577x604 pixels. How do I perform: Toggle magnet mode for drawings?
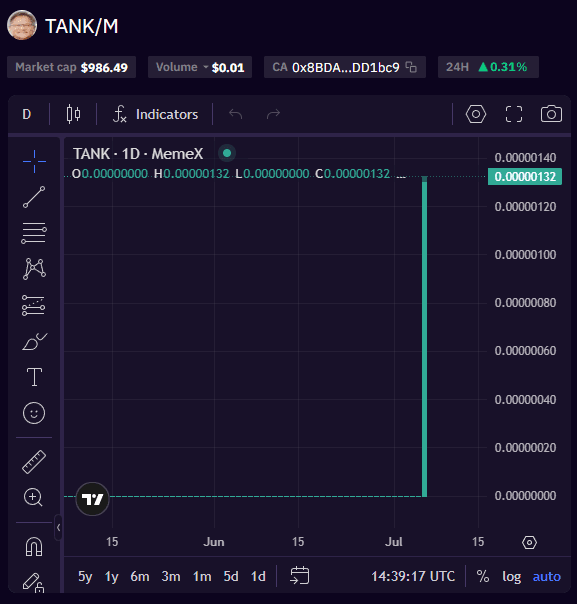point(34,546)
